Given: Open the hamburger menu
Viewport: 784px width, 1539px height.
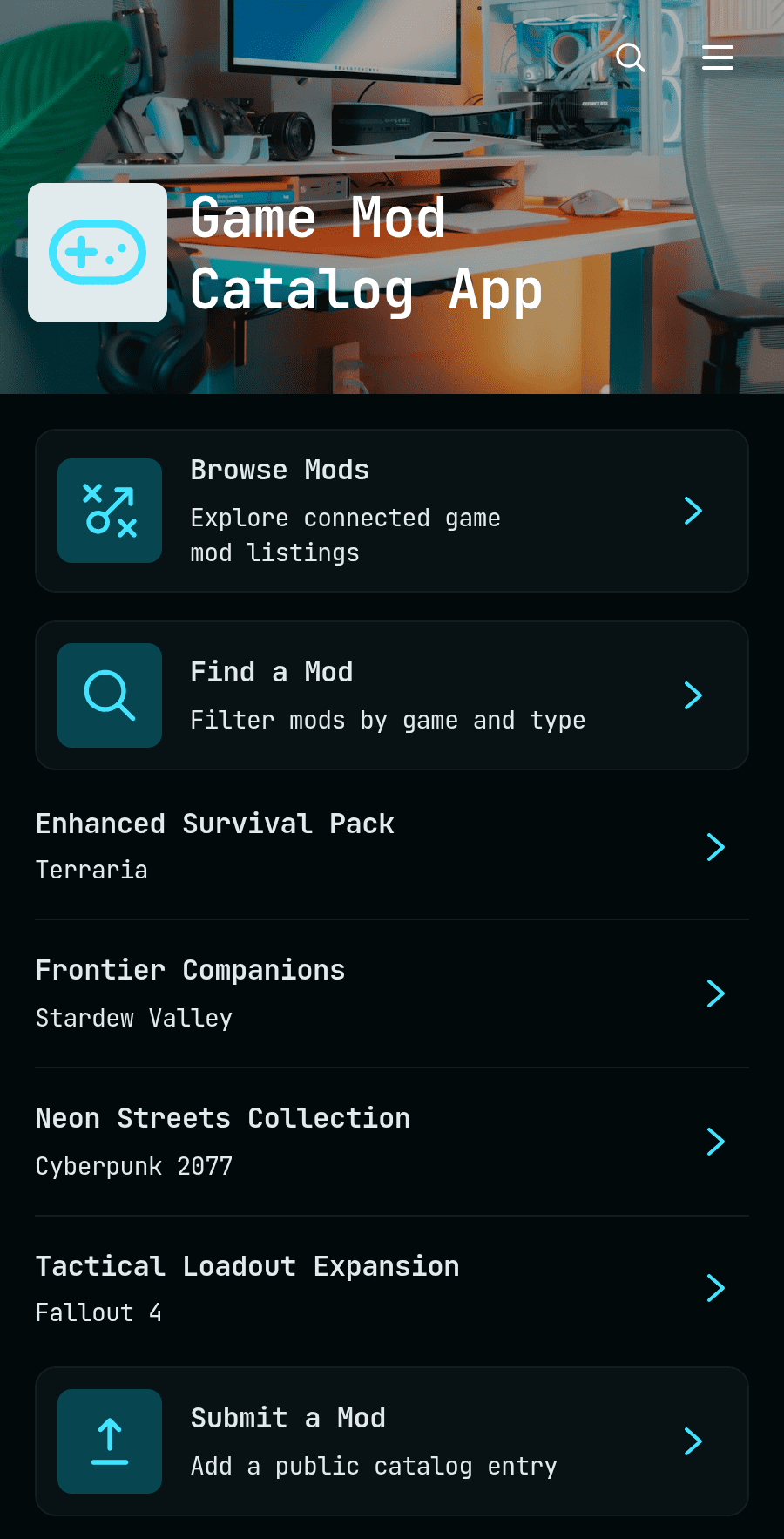Looking at the screenshot, I should pyautogui.click(x=718, y=58).
